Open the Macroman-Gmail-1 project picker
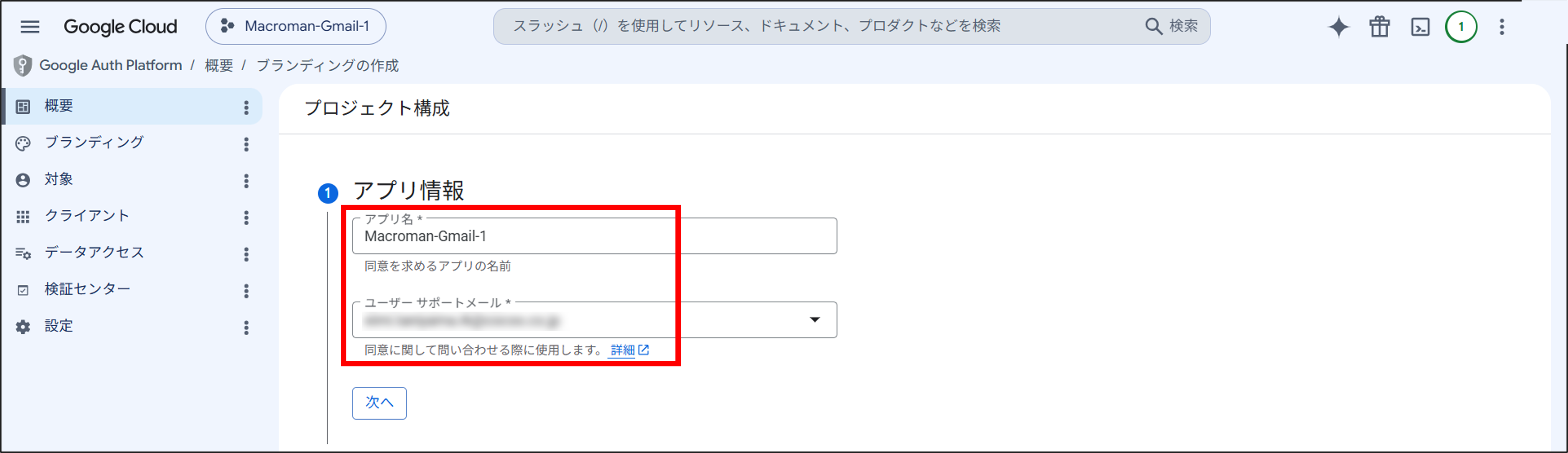 (296, 27)
